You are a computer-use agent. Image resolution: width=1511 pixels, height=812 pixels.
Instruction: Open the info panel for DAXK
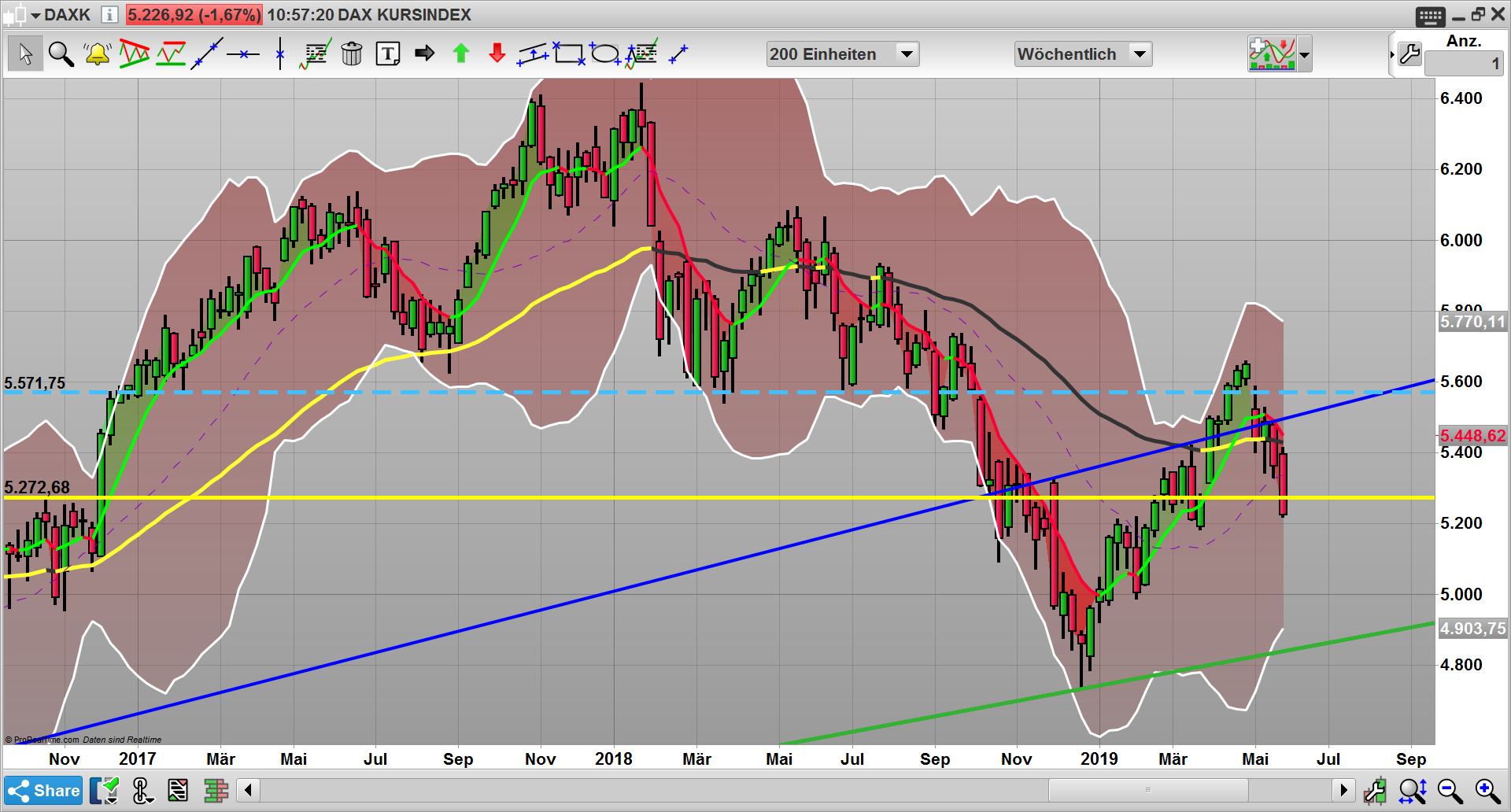pos(109,14)
